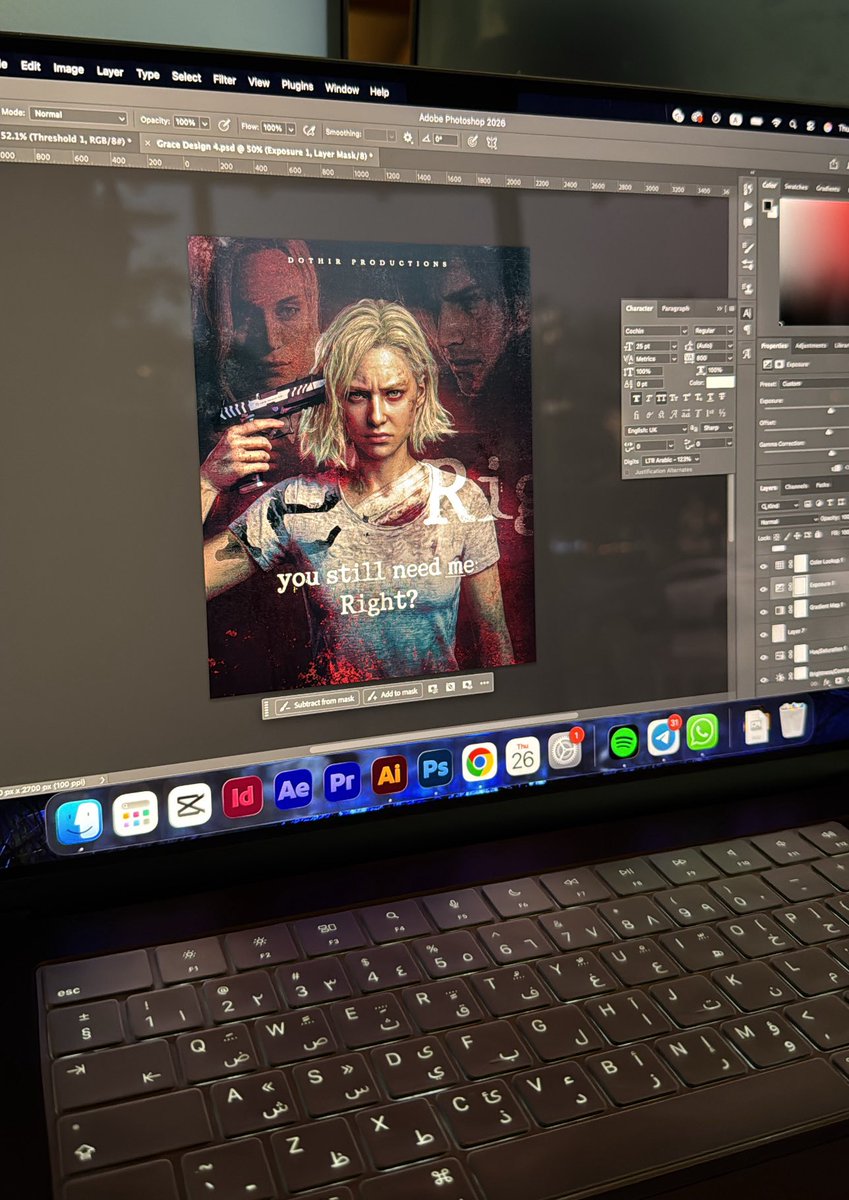Screen dimensions: 849x1200
Task: Switch to the Adjustments tab
Action: (x=811, y=346)
